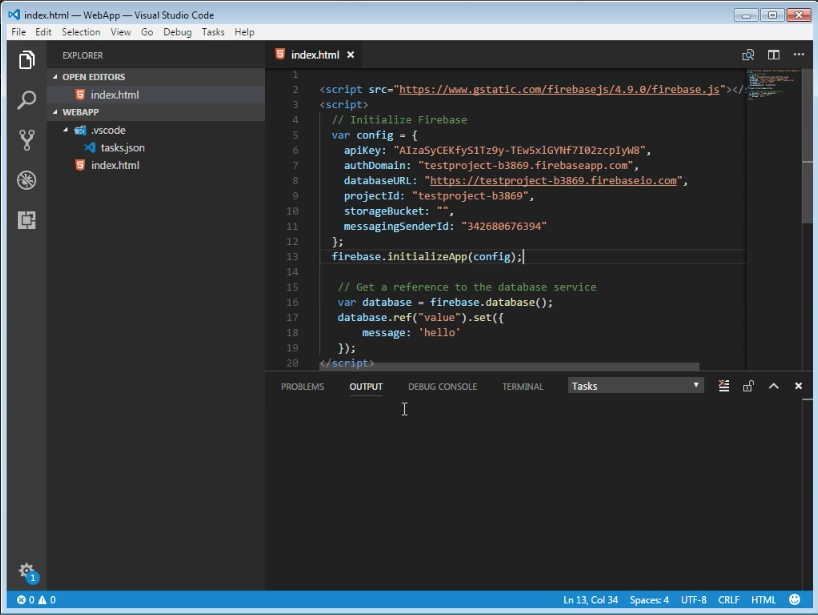Screen dimensions: 818x615
Task: Close the bottom panel
Action: (x=798, y=386)
